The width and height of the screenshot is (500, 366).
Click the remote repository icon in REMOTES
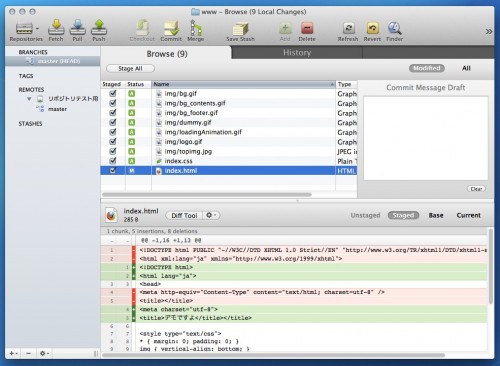coord(40,99)
